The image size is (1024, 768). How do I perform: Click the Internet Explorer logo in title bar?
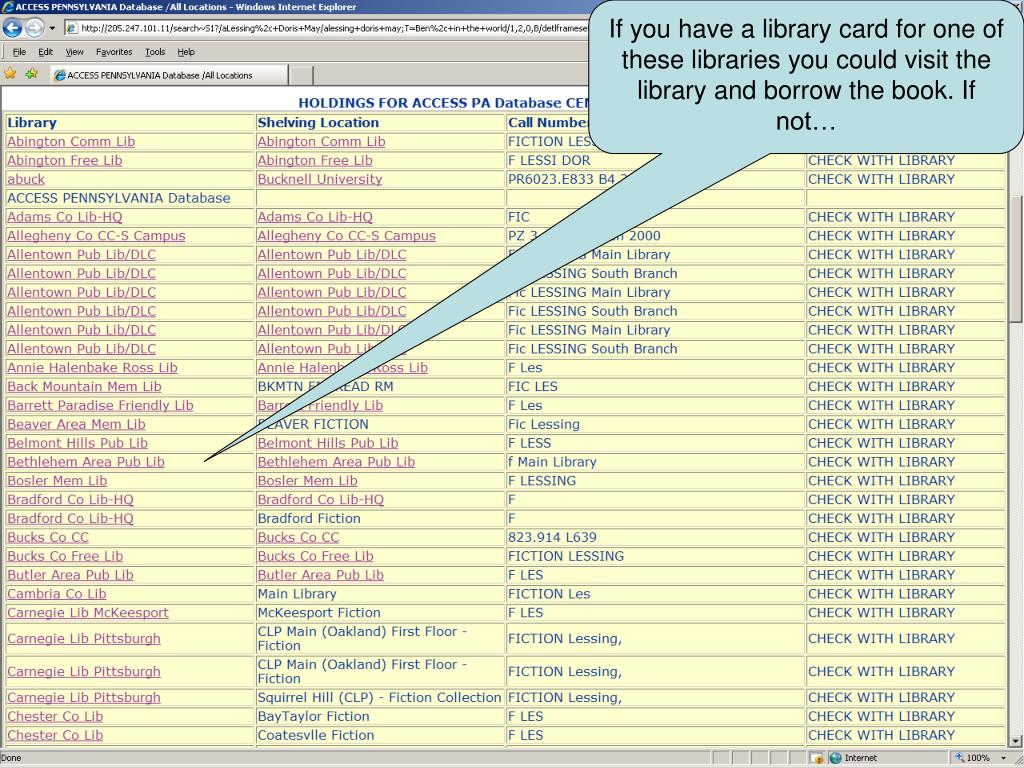7,7
